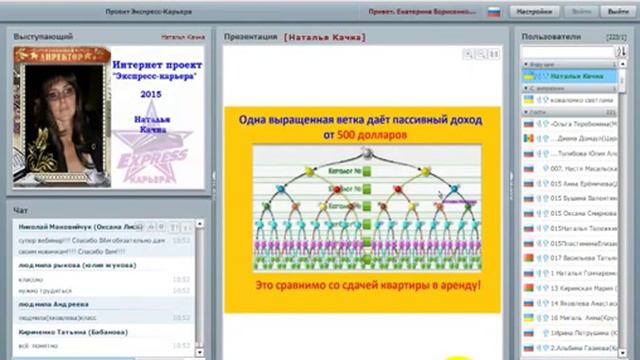Image resolution: width=640 pixels, height=360 pixels.
Task: Click bulb icon beside 1 Наталья Гончаренко
Action: click(x=545, y=273)
